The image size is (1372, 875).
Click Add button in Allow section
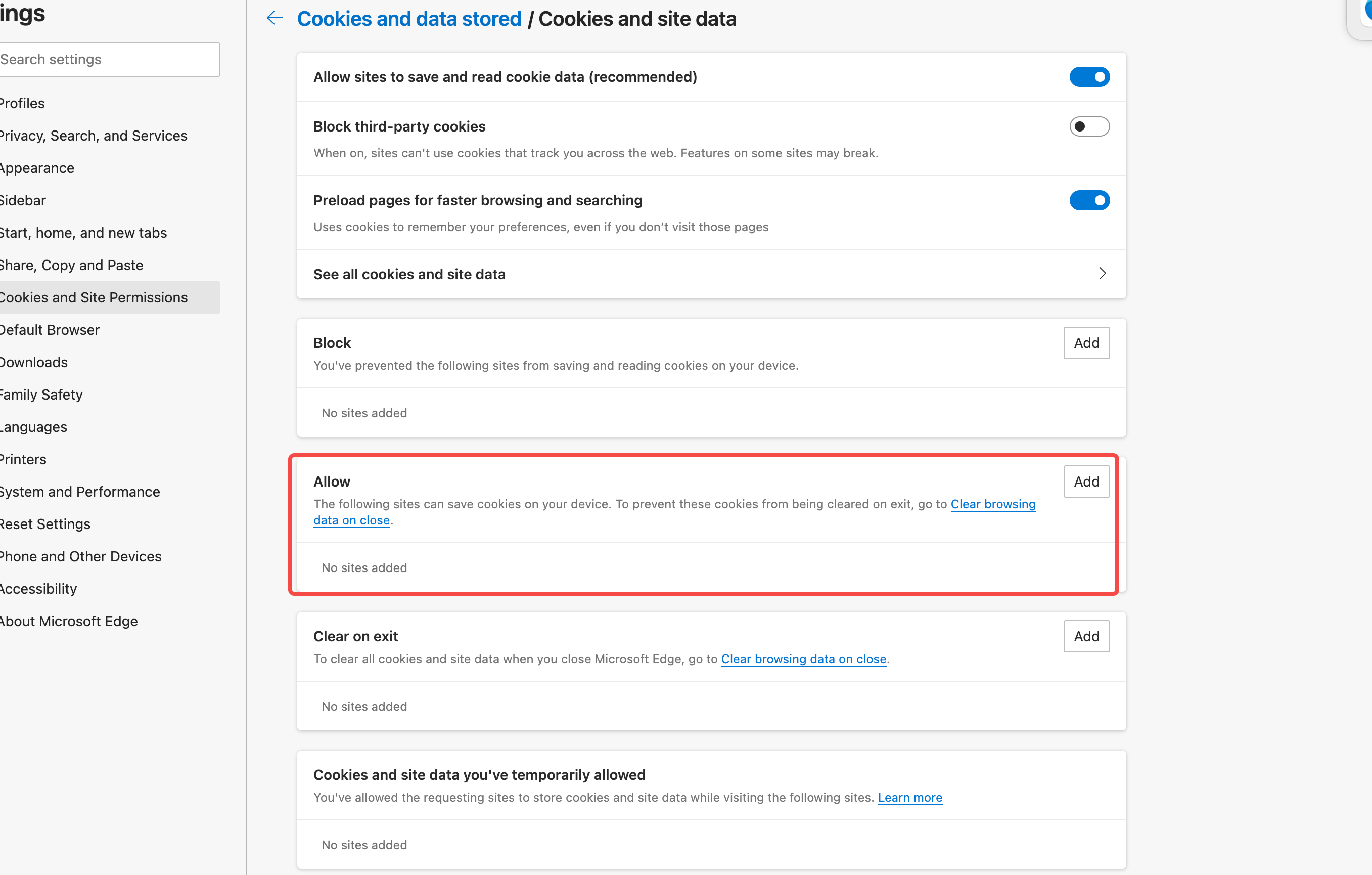[1086, 482]
